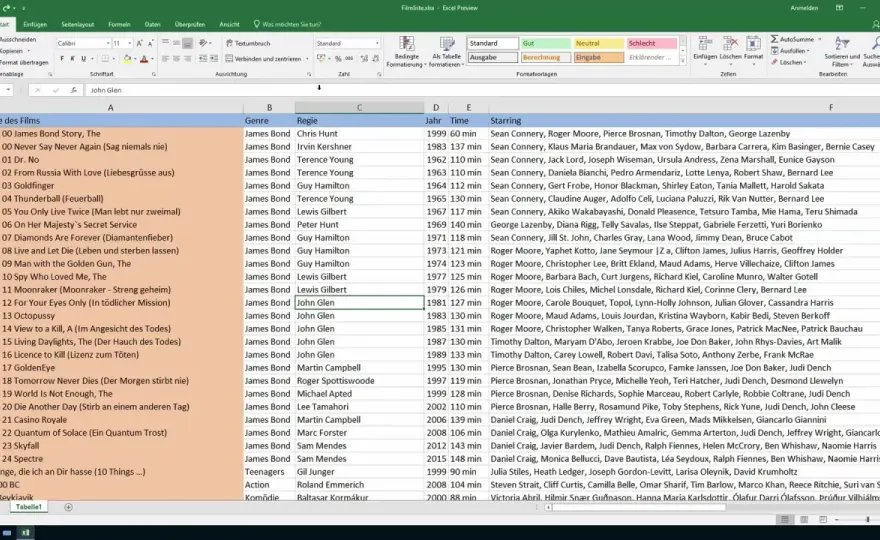Align text to top icon
Image resolution: width=880 pixels, height=540 pixels.
pyautogui.click(x=165, y=43)
